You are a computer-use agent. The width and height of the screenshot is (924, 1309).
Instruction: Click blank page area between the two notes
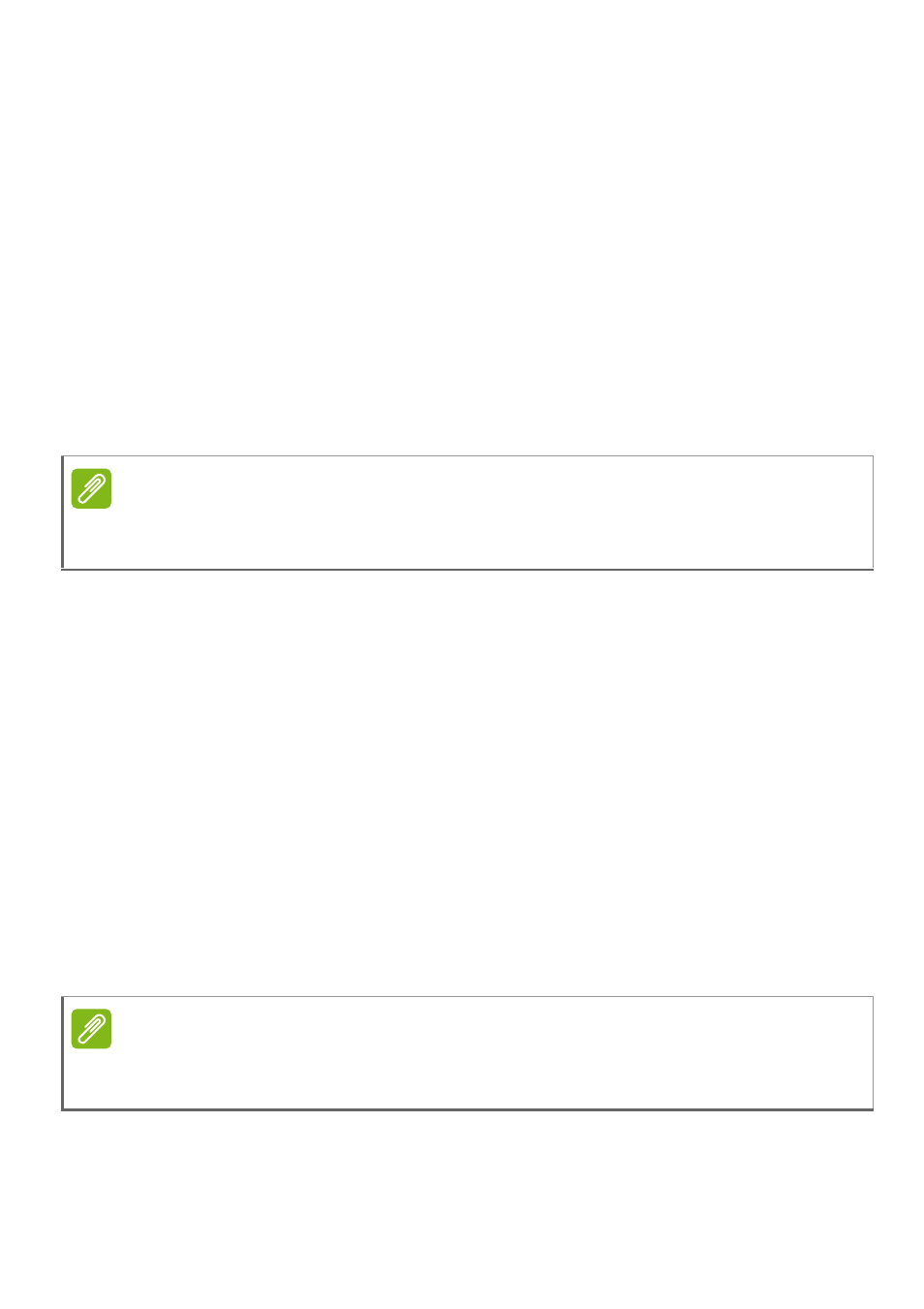coord(462,783)
